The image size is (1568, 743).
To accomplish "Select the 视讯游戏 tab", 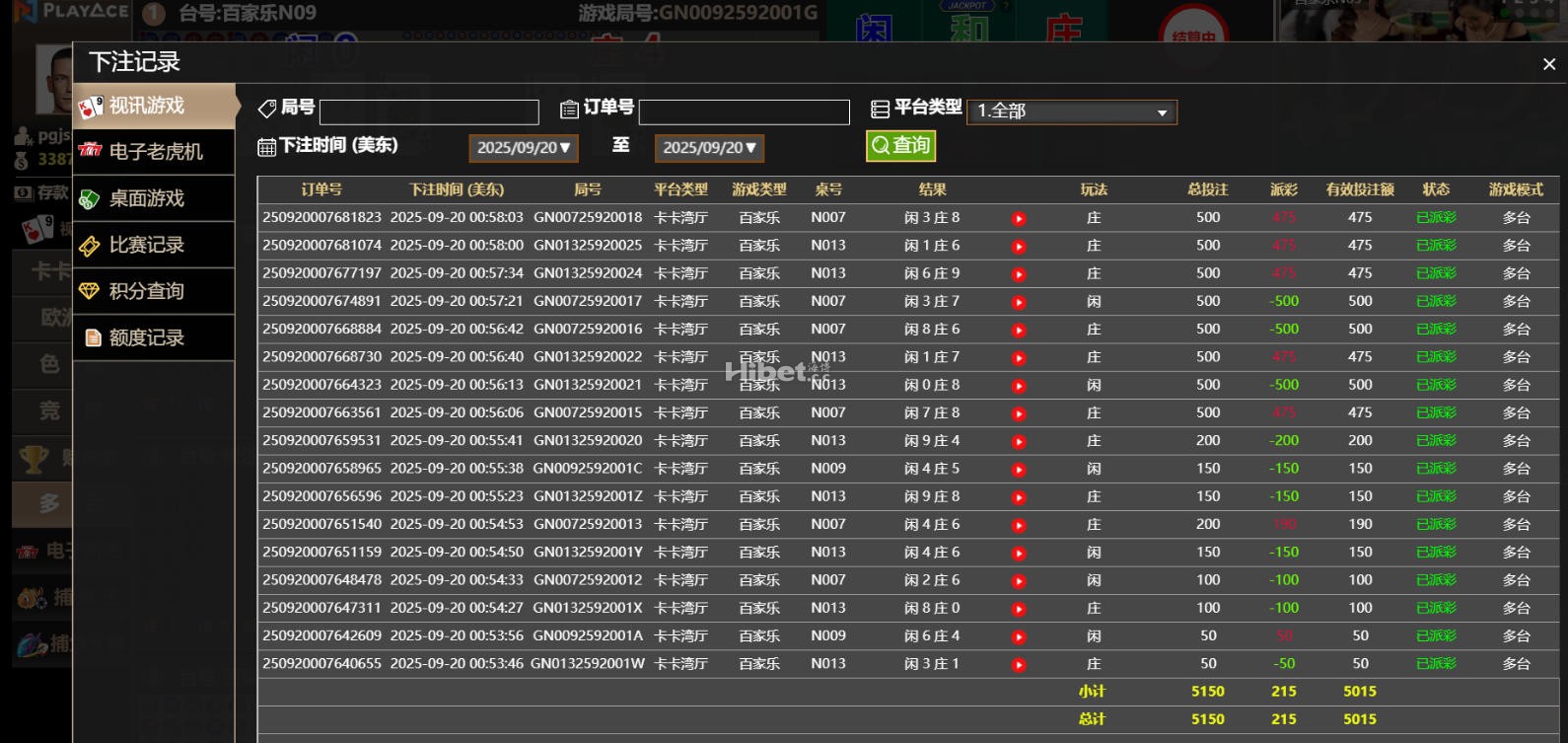I will coord(154,106).
